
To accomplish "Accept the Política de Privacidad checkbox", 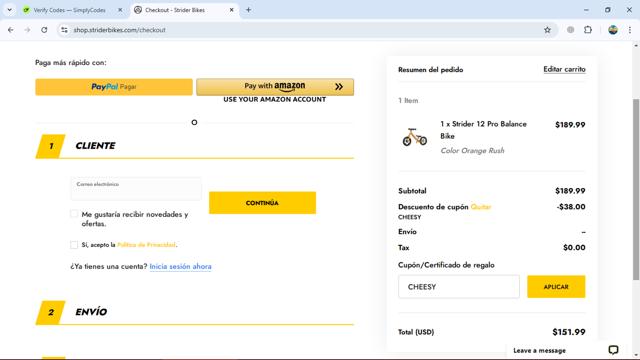I will tap(74, 244).
